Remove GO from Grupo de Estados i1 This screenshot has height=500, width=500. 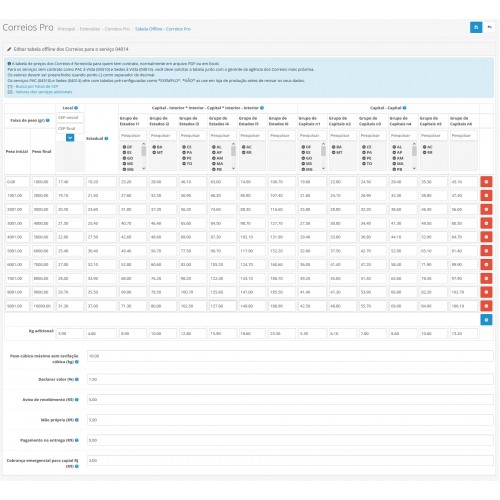[124, 158]
